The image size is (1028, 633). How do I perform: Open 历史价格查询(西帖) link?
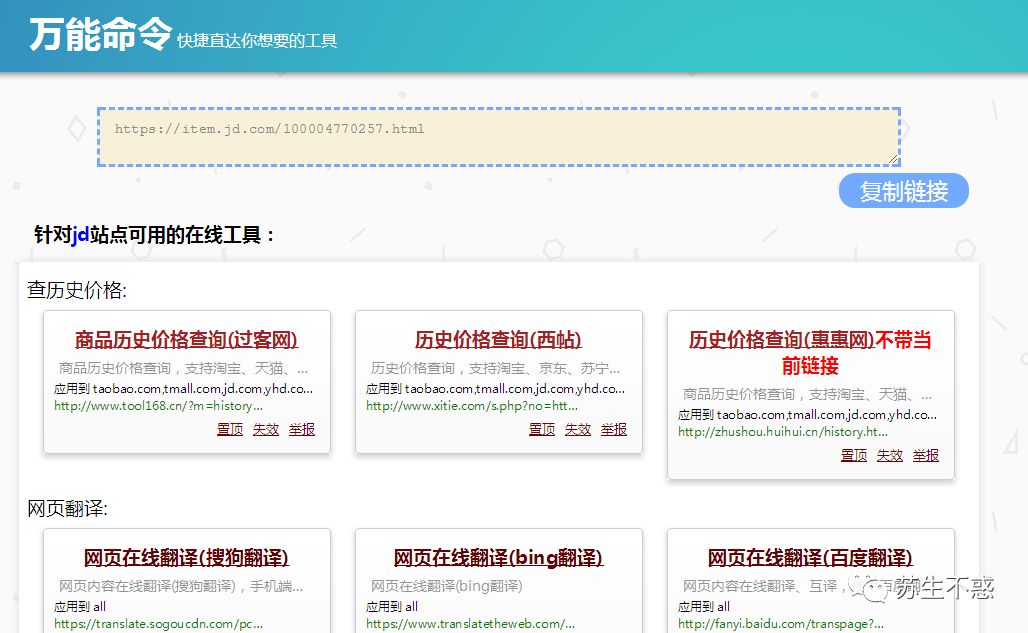click(498, 339)
